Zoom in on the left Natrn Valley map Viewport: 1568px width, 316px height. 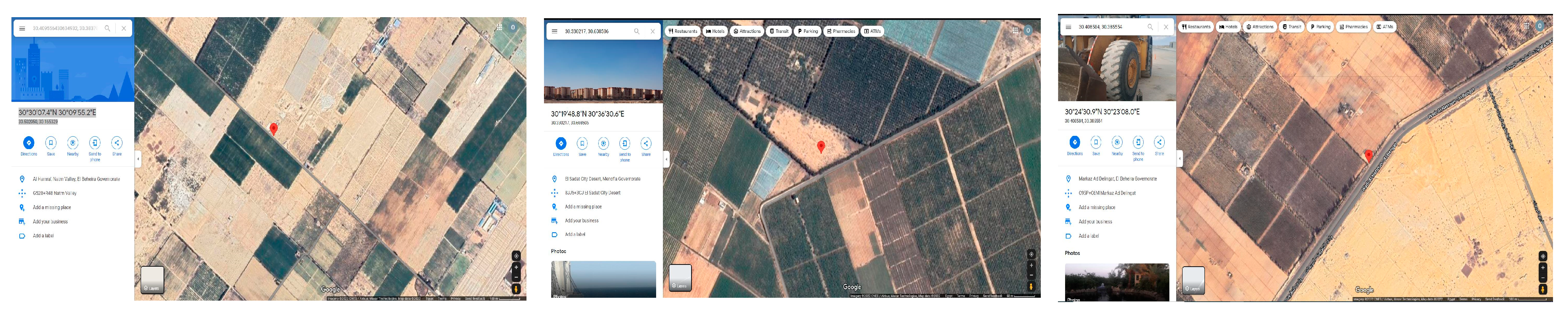[516, 267]
